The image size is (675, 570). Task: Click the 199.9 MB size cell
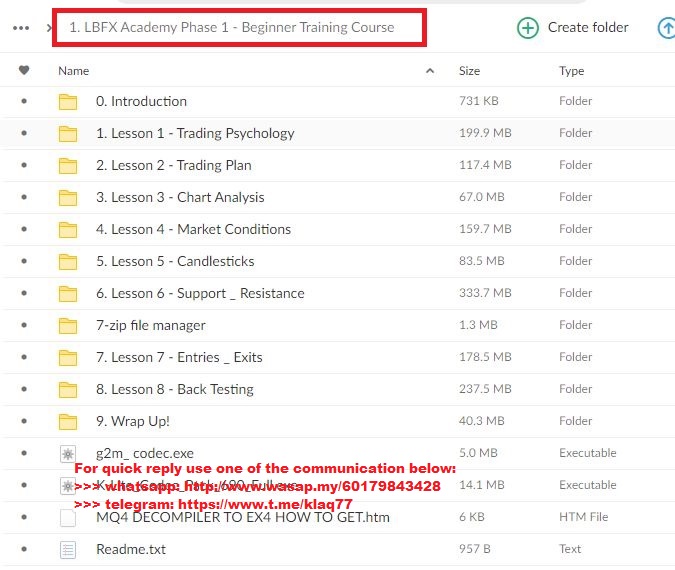(x=485, y=133)
